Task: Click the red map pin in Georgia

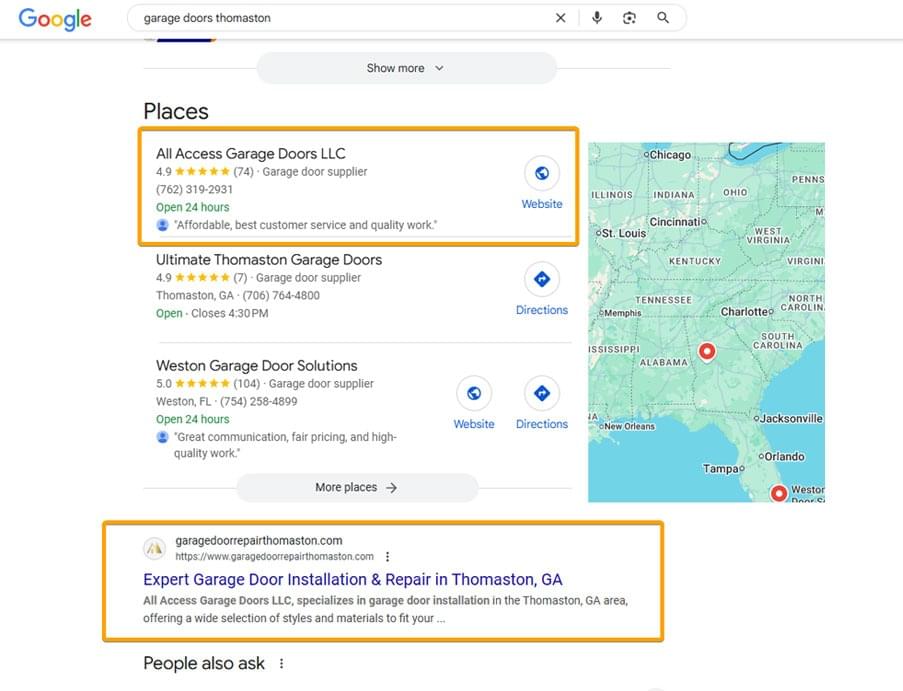Action: (x=707, y=351)
